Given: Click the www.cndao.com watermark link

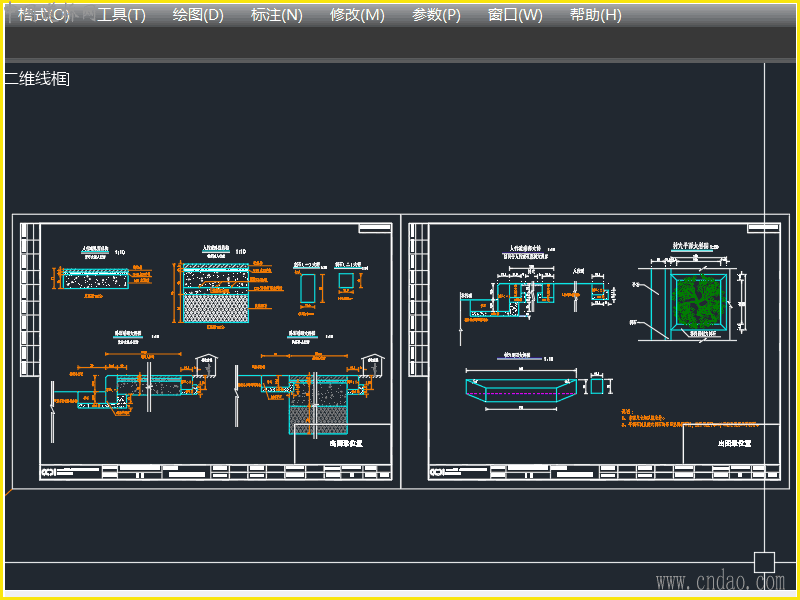Looking at the screenshot, I should [x=719, y=581].
